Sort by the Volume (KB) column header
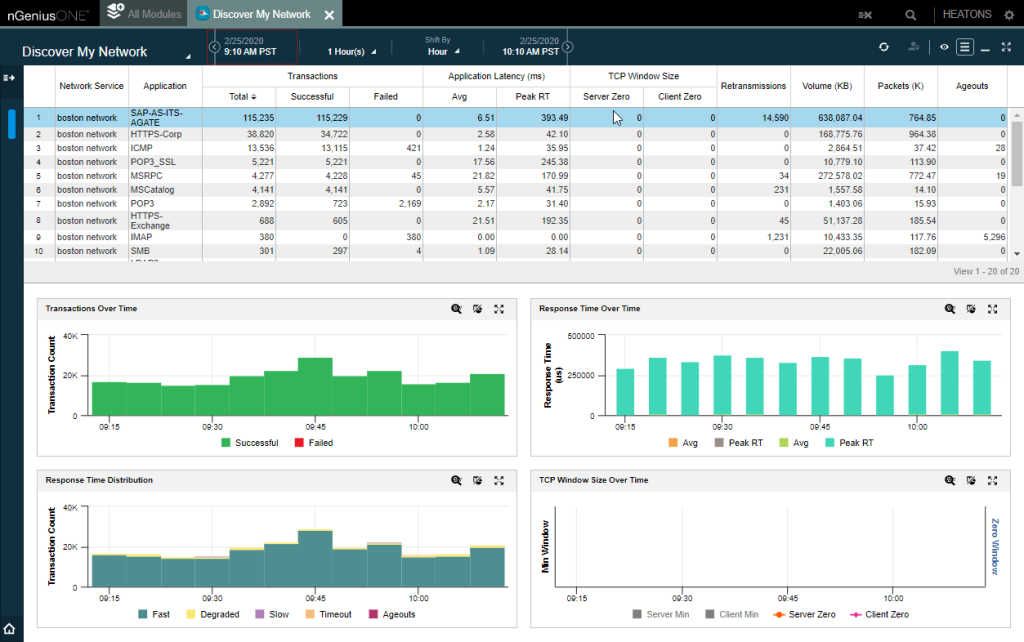The height and width of the screenshot is (642, 1024). (x=827, y=86)
